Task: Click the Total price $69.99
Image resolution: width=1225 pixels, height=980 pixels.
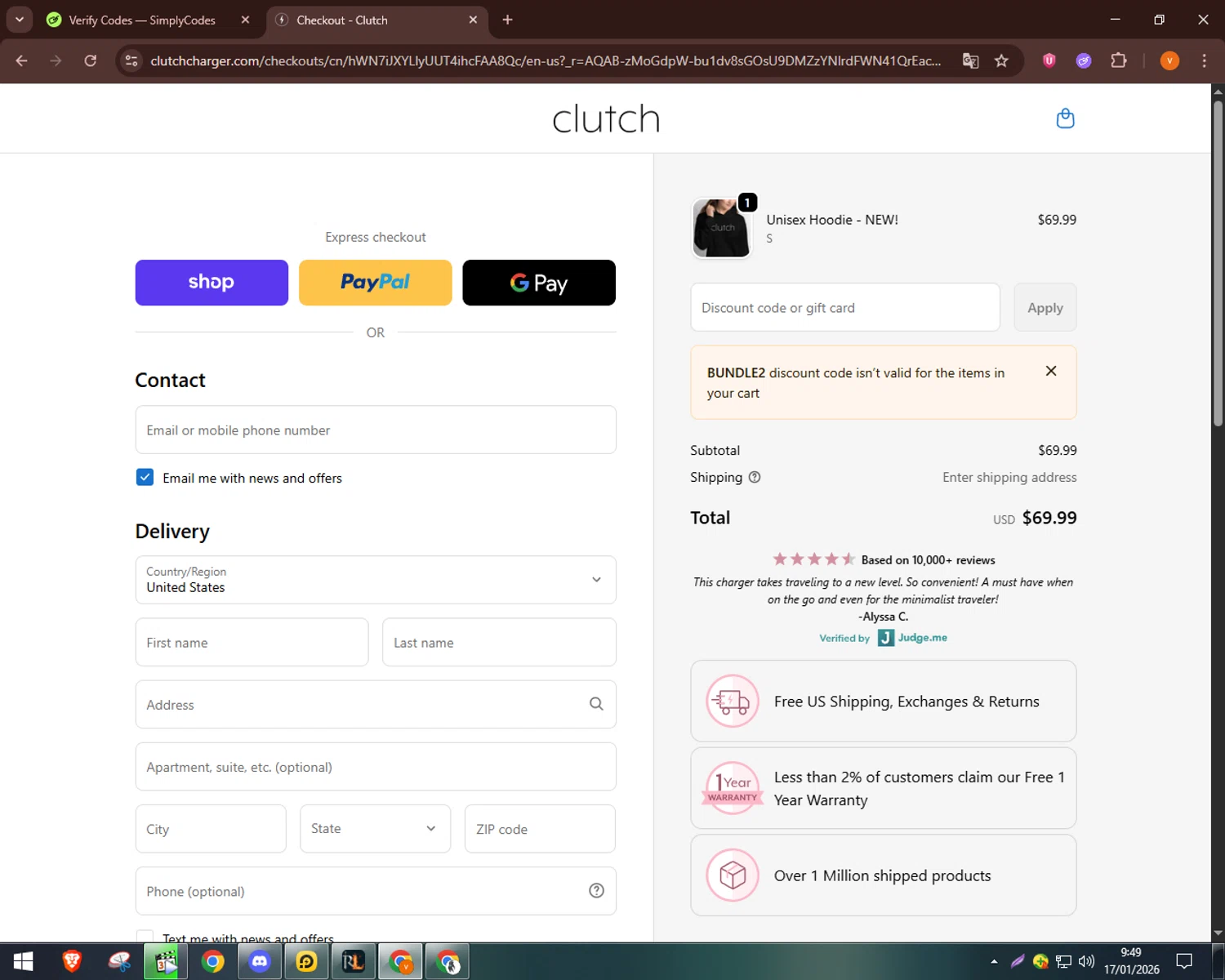Action: click(1049, 518)
